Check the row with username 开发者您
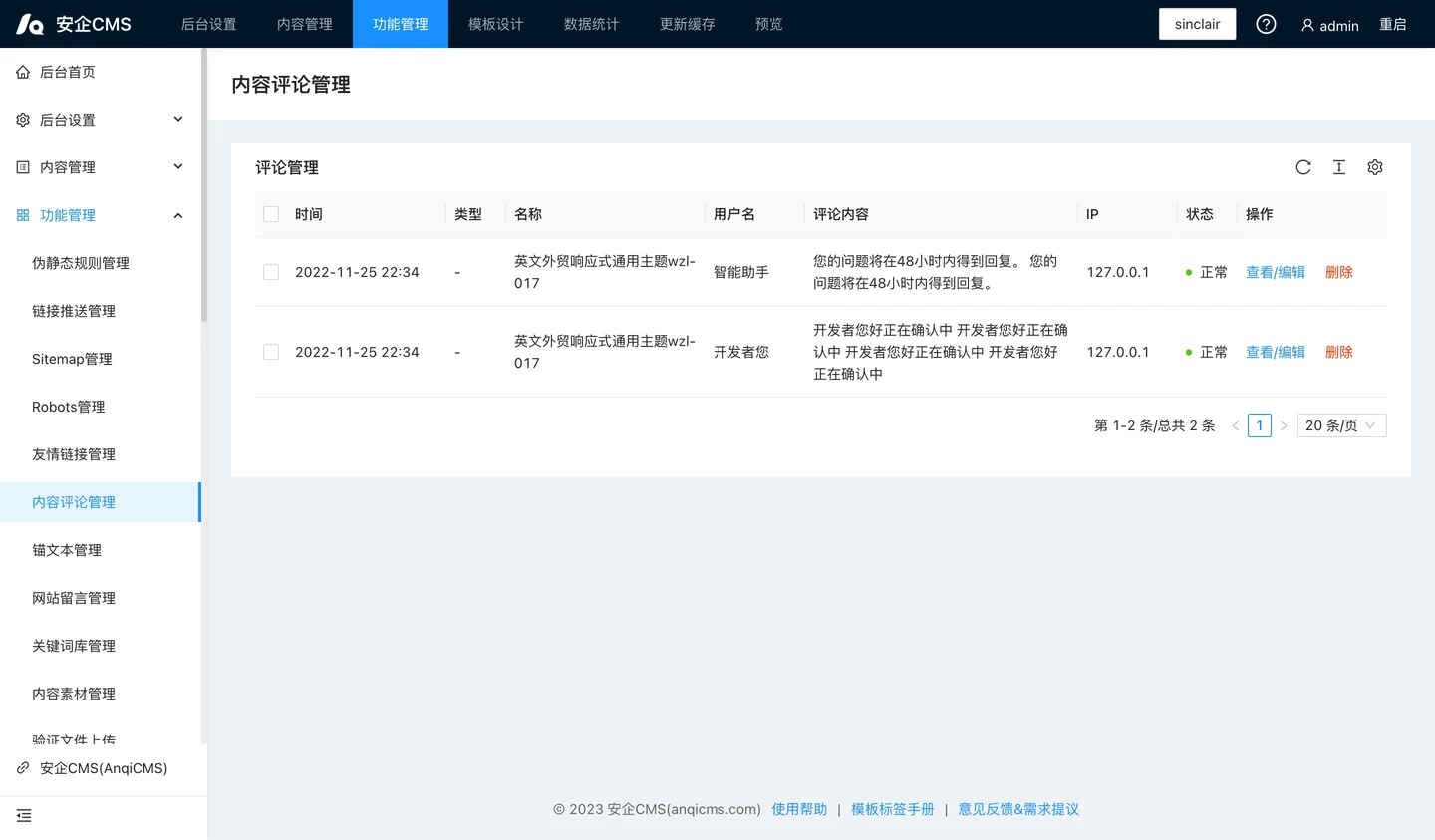 click(271, 352)
